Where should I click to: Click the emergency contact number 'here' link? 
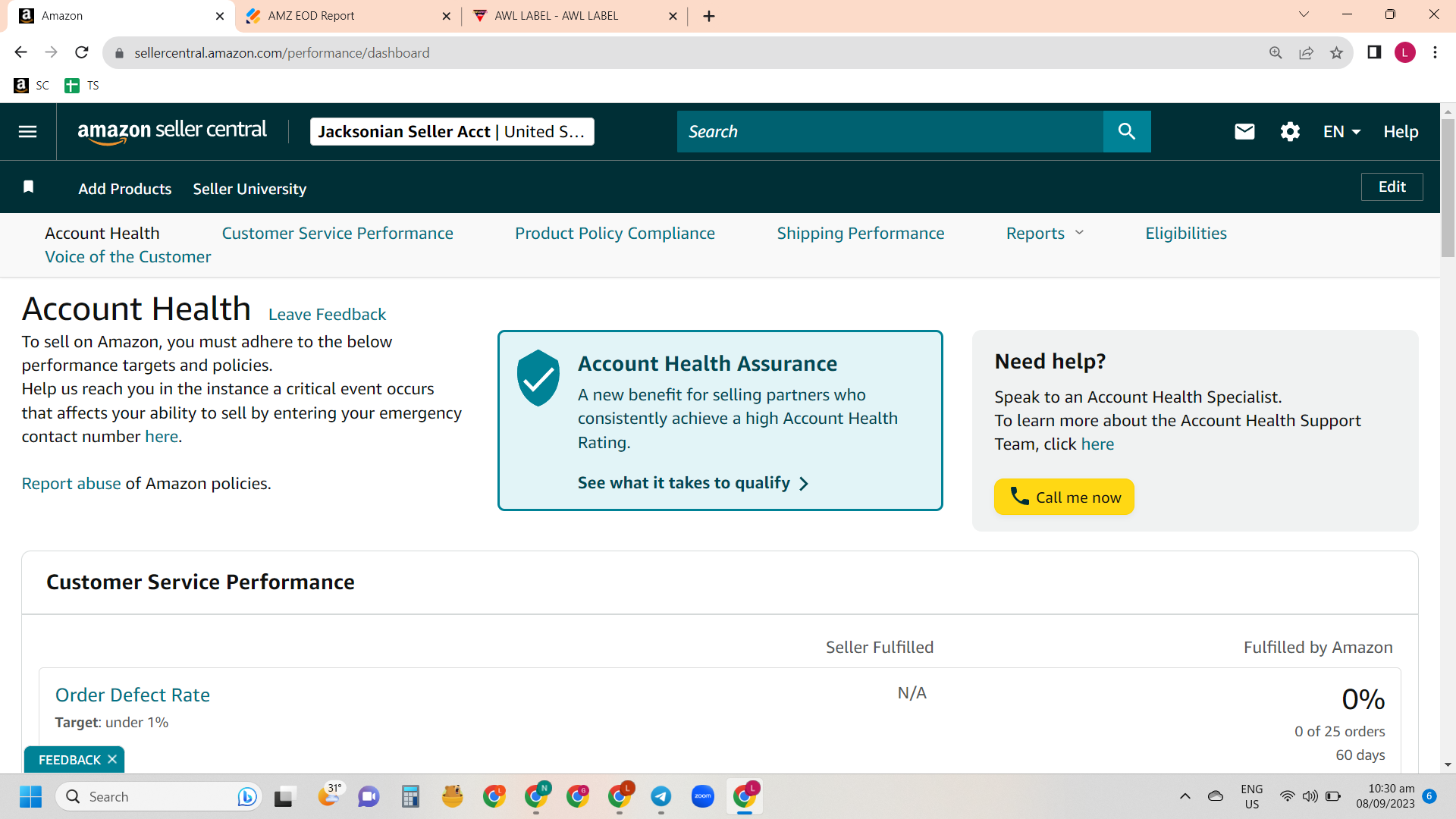162,437
